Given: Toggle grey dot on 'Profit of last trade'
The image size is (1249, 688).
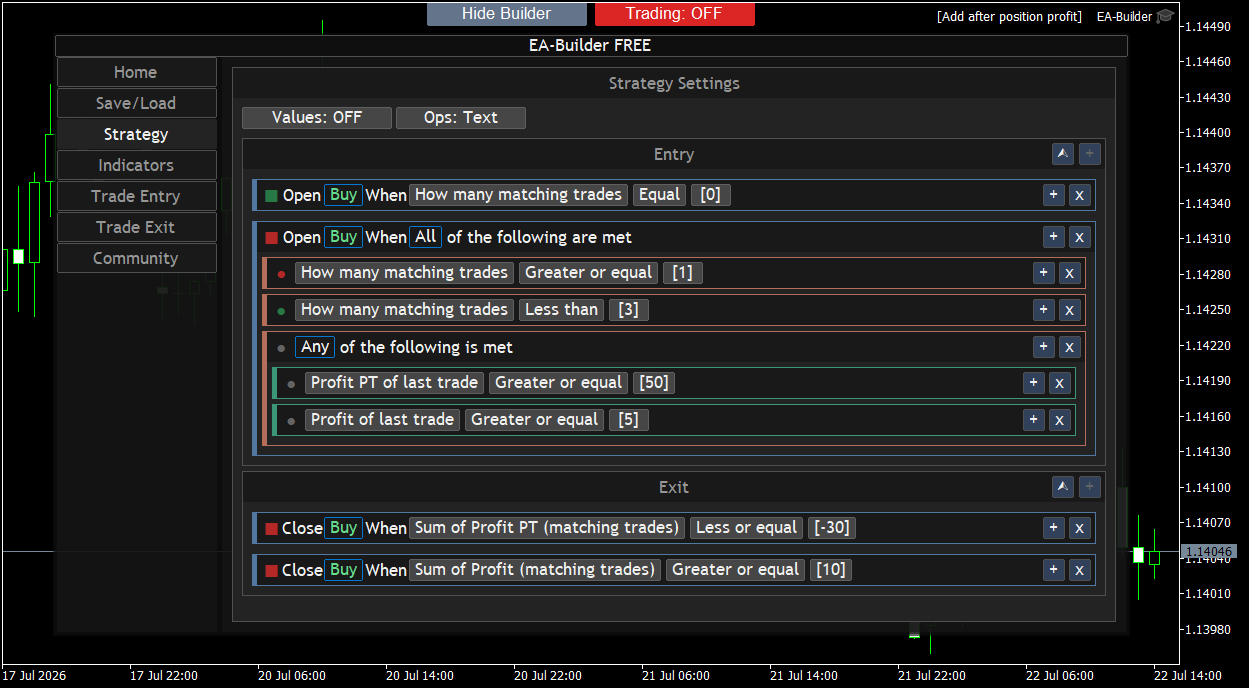Looking at the screenshot, I should (291, 421).
